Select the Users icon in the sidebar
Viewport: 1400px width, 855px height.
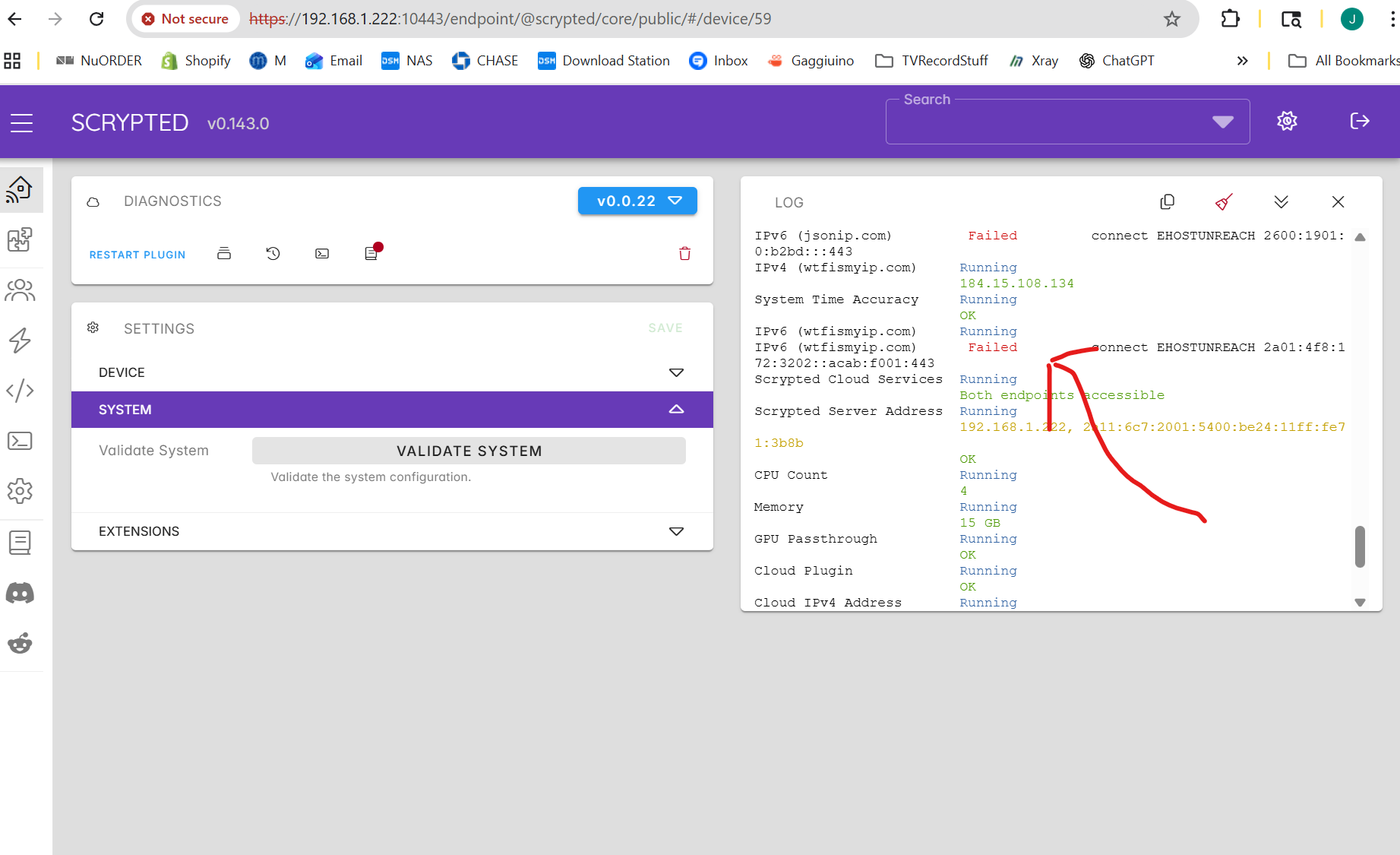click(x=20, y=290)
